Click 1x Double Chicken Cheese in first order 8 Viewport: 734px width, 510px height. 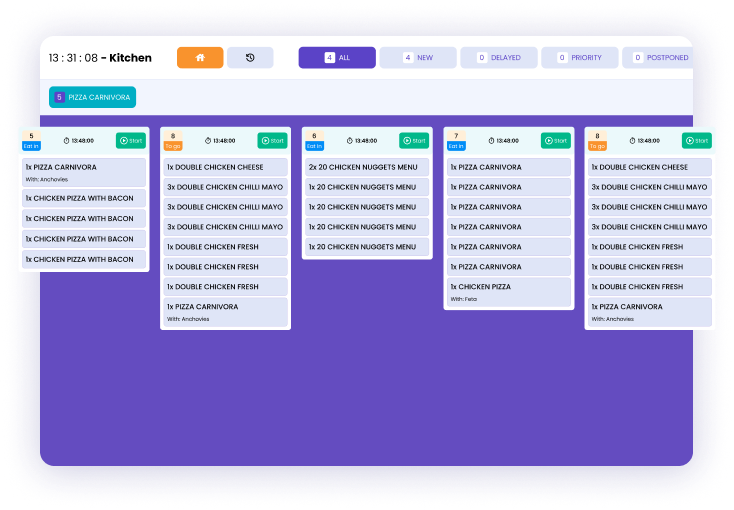[x=225, y=167]
